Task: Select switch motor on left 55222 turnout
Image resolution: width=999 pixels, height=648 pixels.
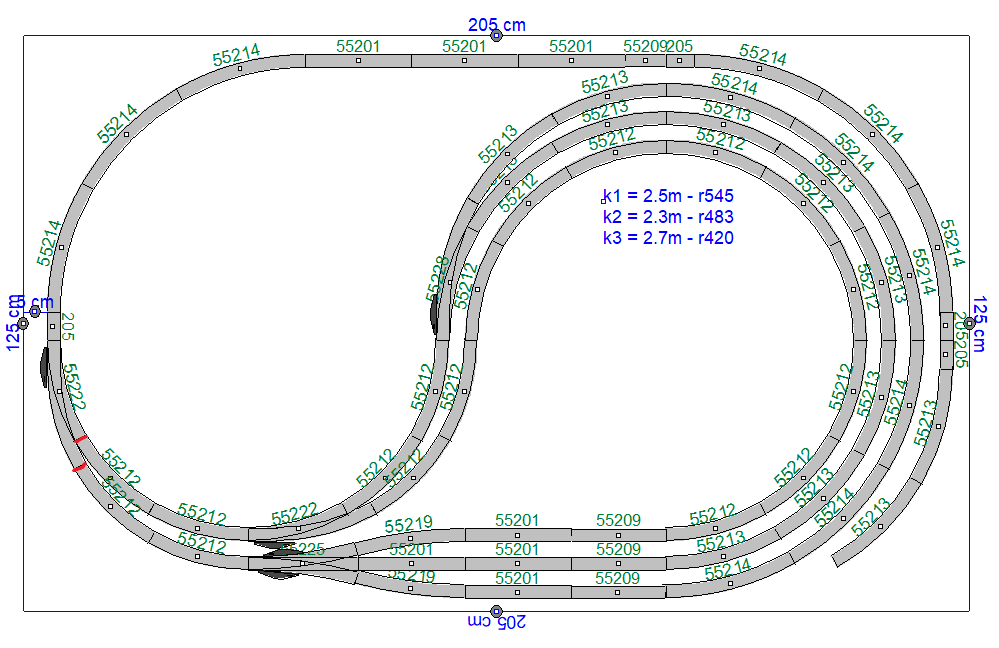Action: [43, 366]
